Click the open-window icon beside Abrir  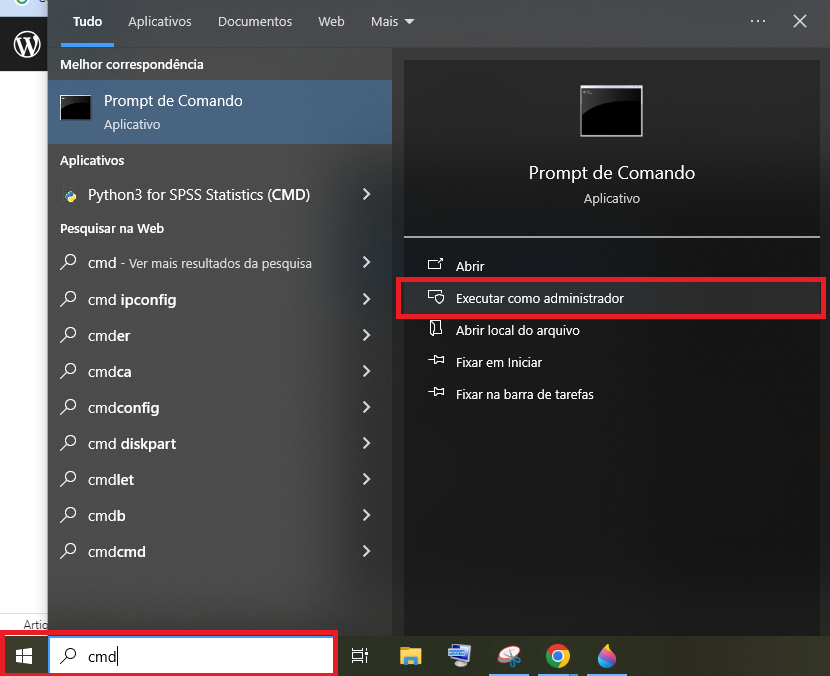click(x=436, y=264)
